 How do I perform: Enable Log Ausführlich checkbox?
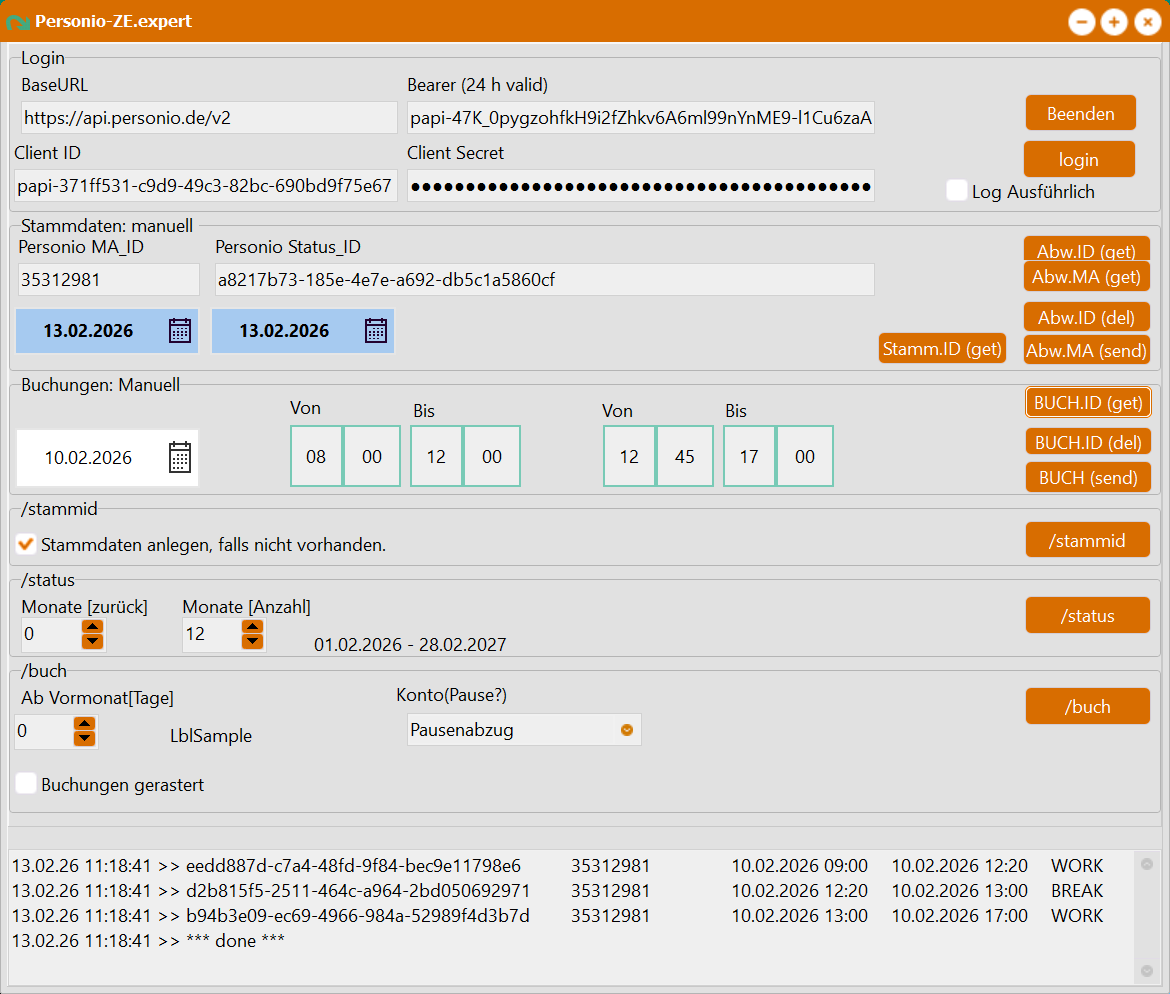[x=957, y=191]
